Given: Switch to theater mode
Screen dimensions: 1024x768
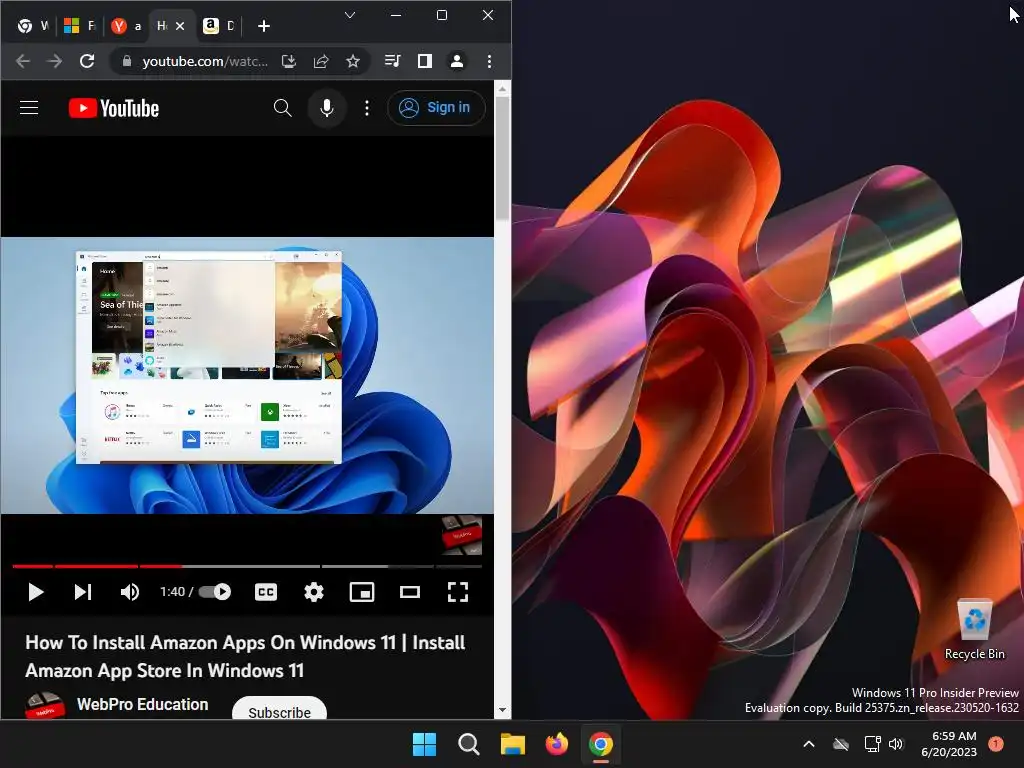Looking at the screenshot, I should coord(410,592).
